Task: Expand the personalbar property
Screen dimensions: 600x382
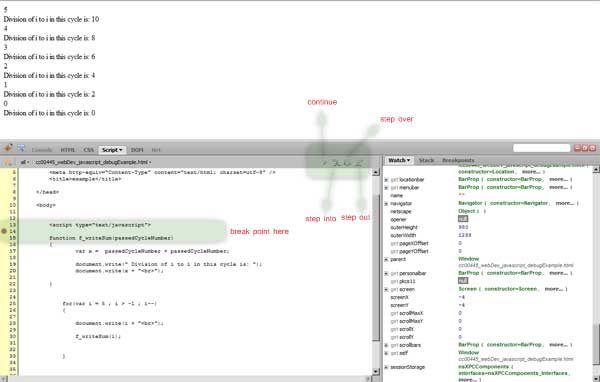Action: pyautogui.click(x=386, y=273)
